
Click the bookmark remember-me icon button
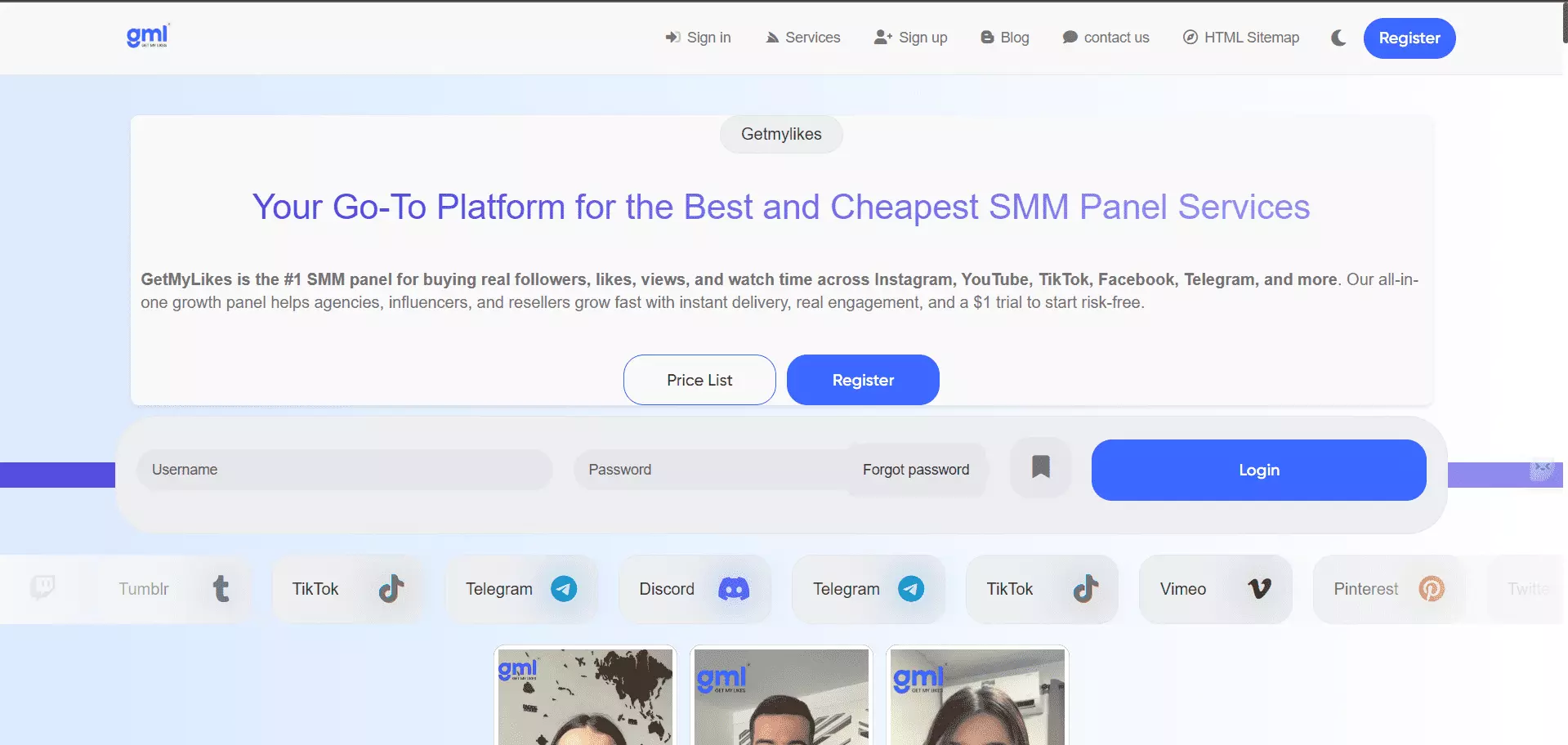pyautogui.click(x=1040, y=468)
